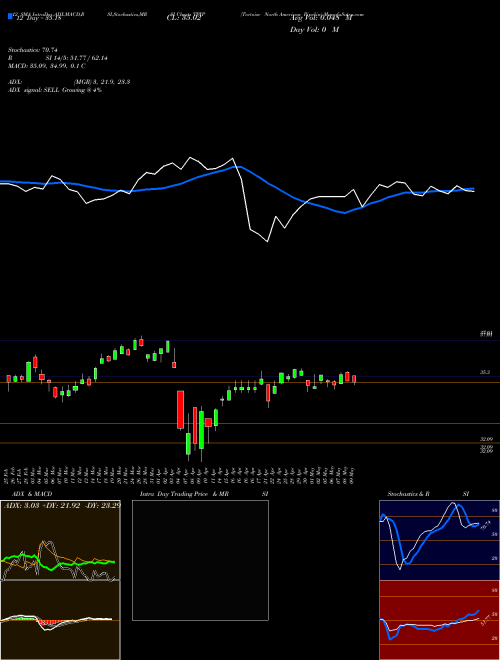
Task: Click the empty Intra Day Trading chart box
Action: coord(200,560)
